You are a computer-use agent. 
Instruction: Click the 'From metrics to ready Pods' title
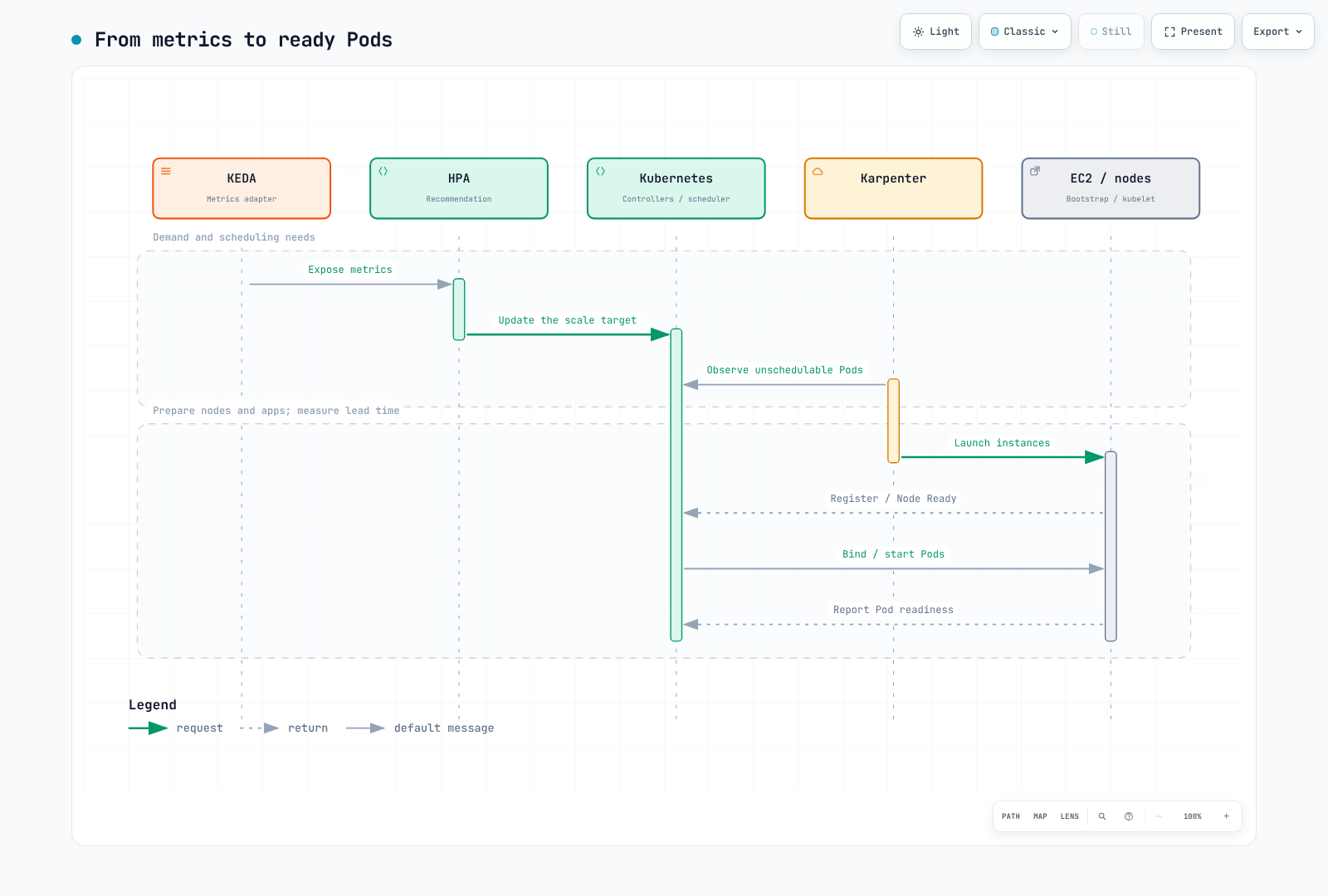243,40
